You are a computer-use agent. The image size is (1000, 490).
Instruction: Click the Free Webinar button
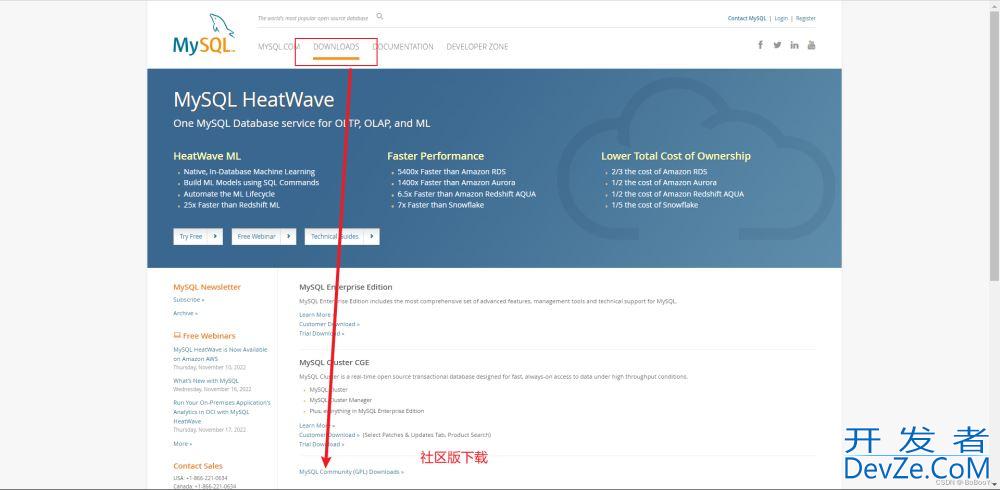click(264, 236)
